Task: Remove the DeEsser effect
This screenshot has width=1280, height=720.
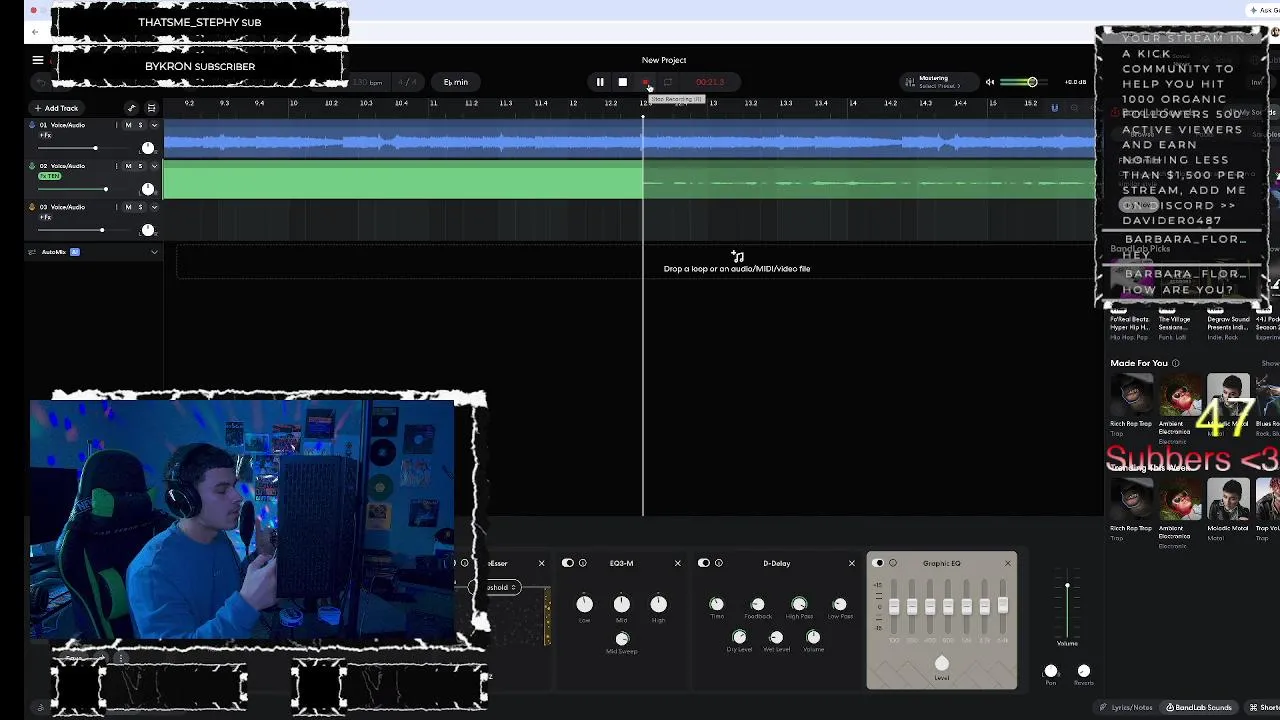Action: pyautogui.click(x=541, y=563)
